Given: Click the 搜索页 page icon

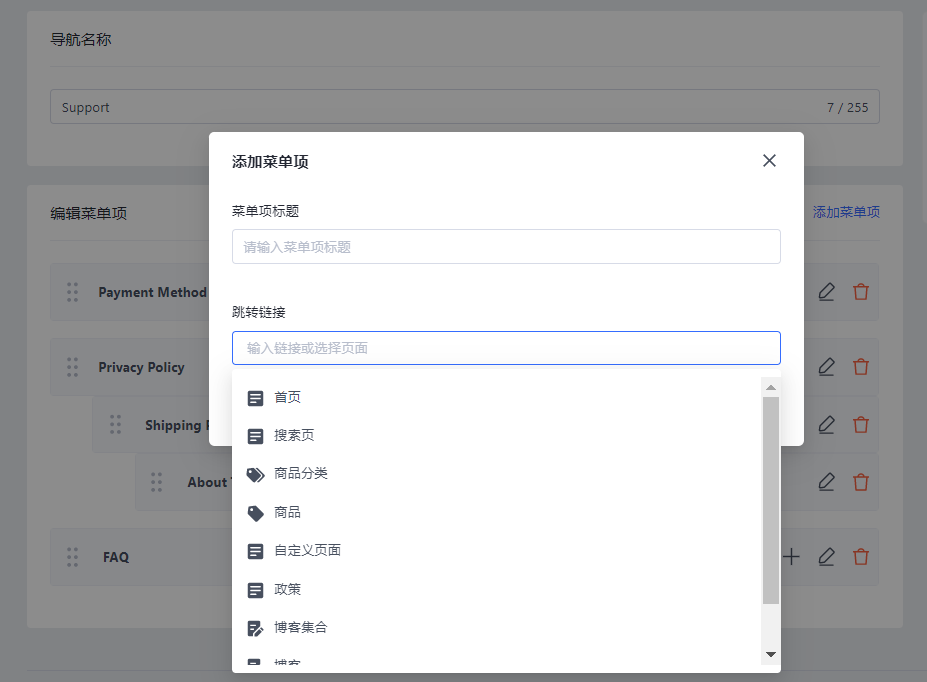Looking at the screenshot, I should [x=255, y=436].
